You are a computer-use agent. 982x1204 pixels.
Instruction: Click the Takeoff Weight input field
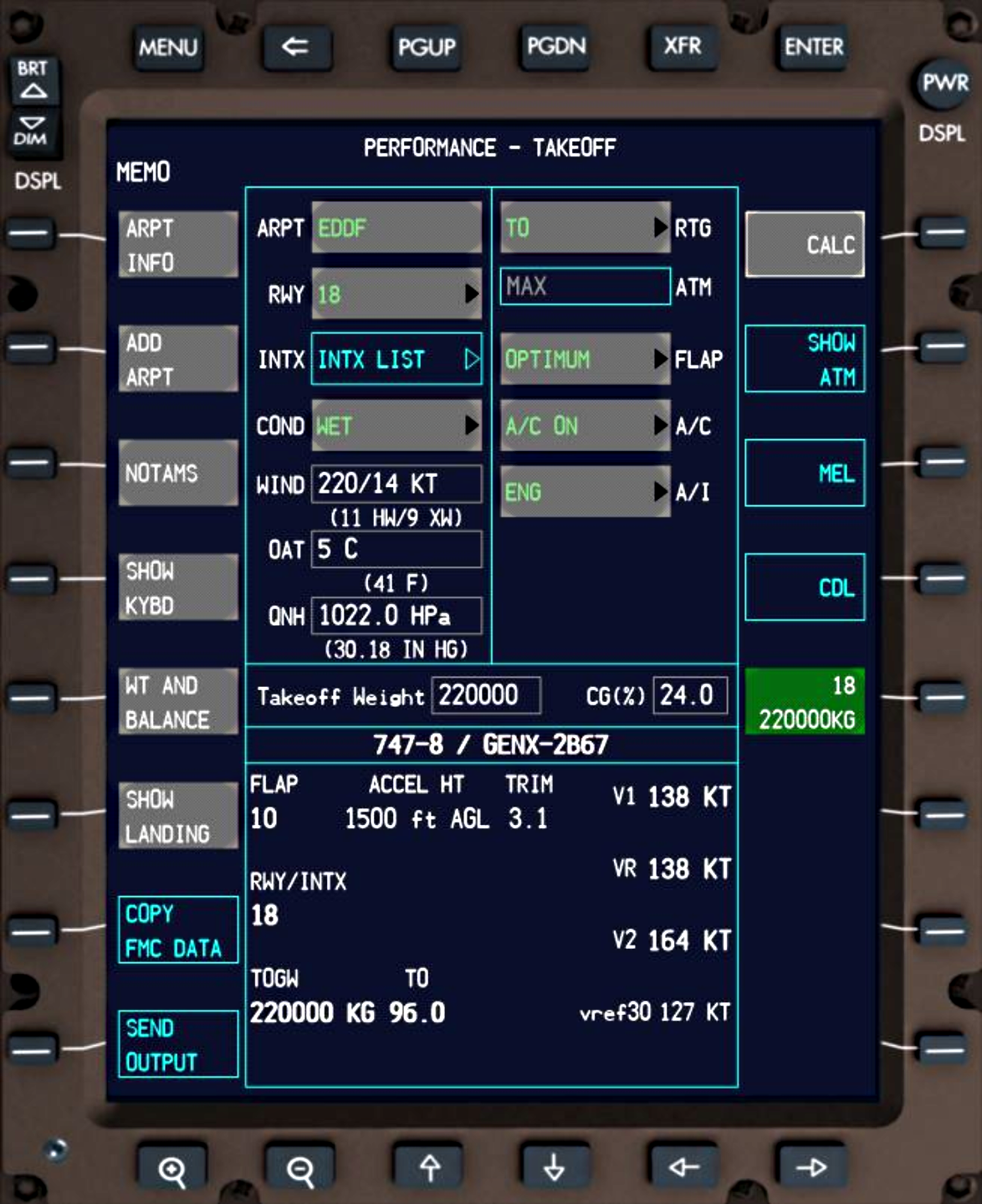[x=486, y=695]
